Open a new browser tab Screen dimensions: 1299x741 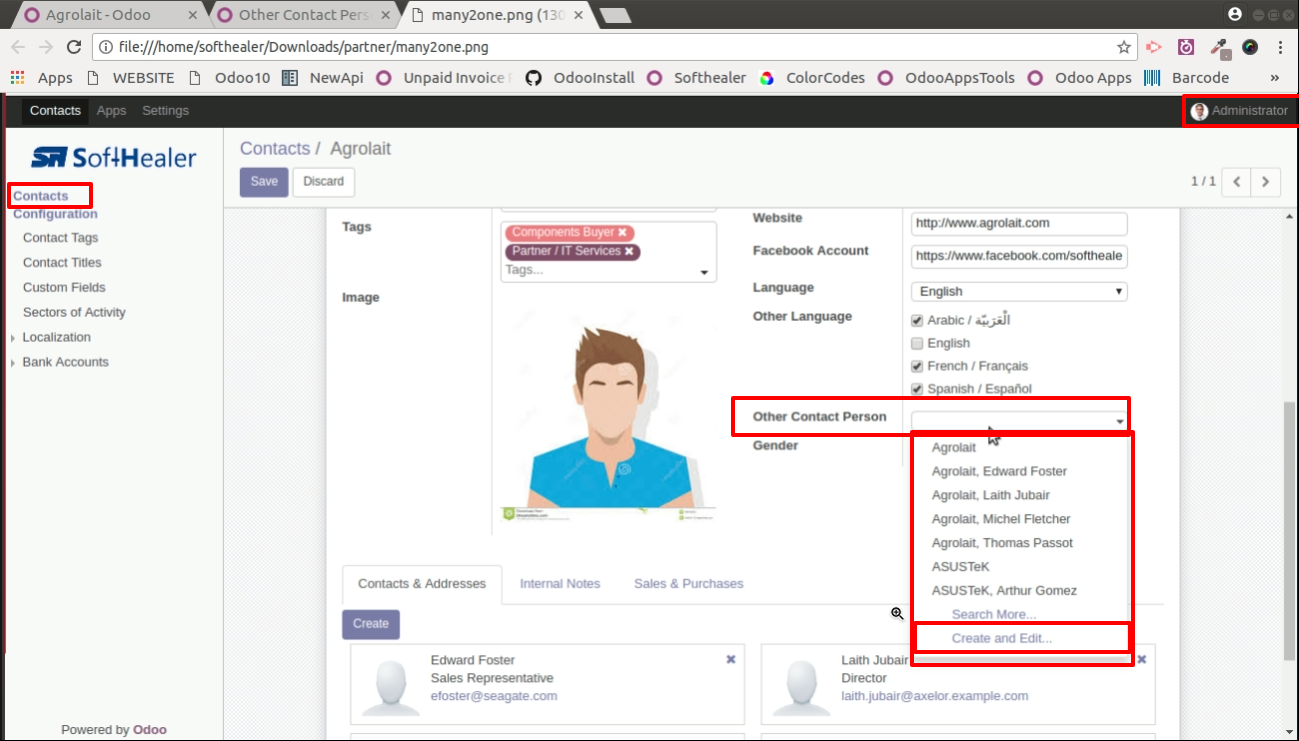click(614, 15)
